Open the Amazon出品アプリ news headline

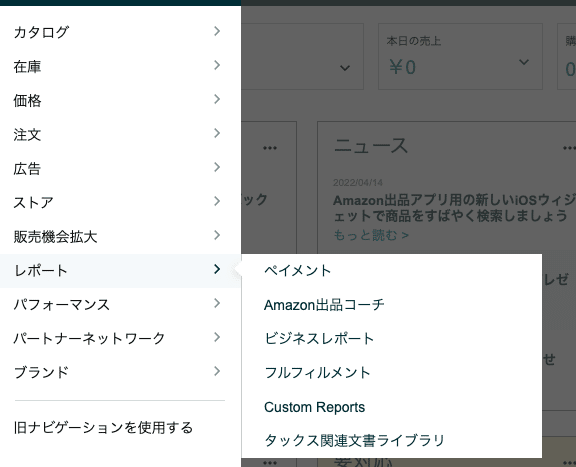tap(454, 208)
